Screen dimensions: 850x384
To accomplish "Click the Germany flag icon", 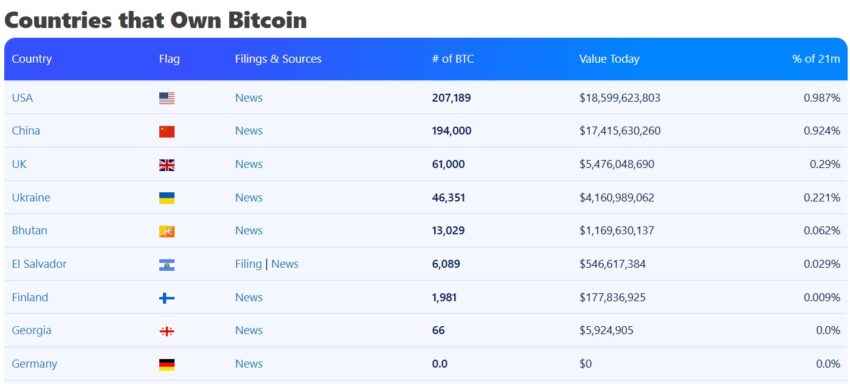I will pyautogui.click(x=167, y=364).
